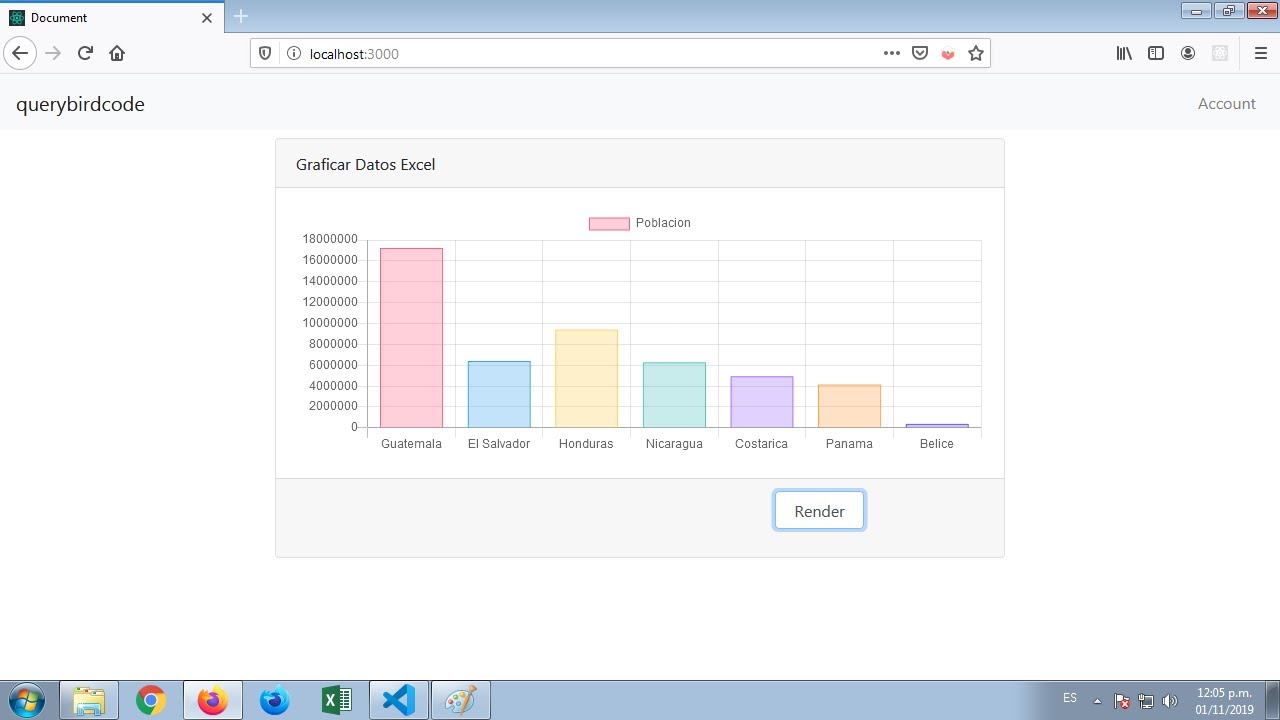Click the Honduras yellow bar
This screenshot has width=1280, height=720.
coord(586,379)
